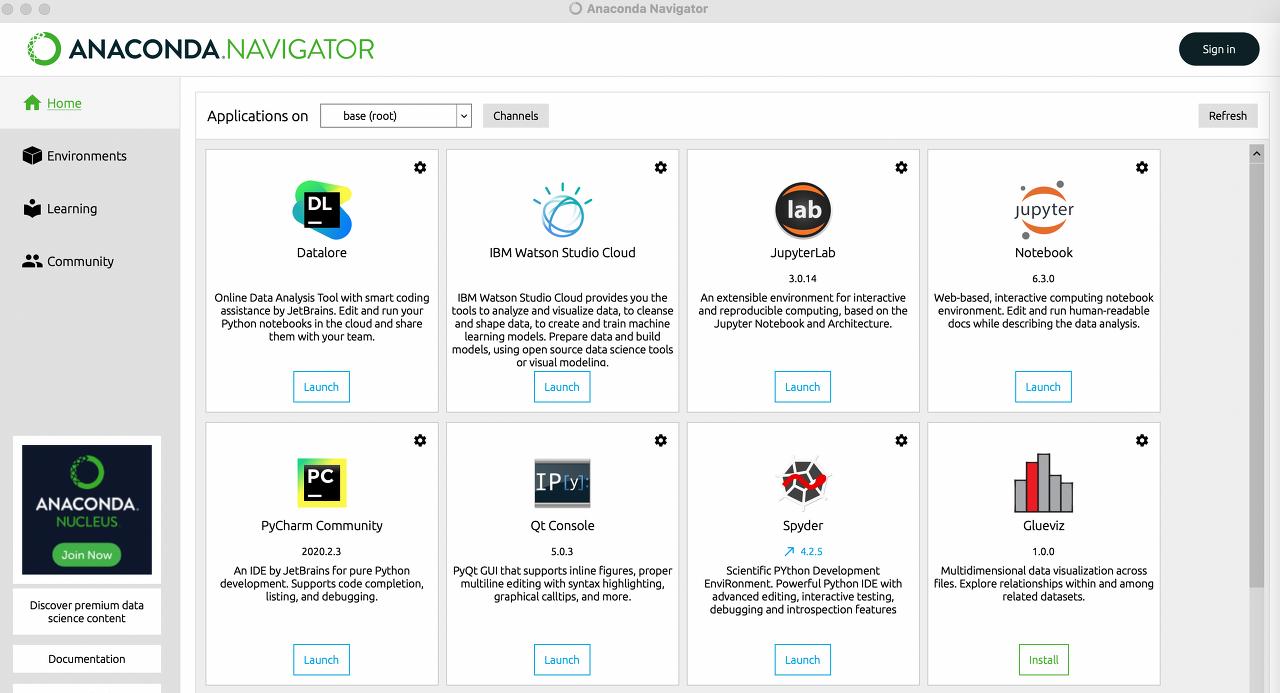Click Join Now on Anaconda Nucleus ad

pyautogui.click(x=87, y=555)
